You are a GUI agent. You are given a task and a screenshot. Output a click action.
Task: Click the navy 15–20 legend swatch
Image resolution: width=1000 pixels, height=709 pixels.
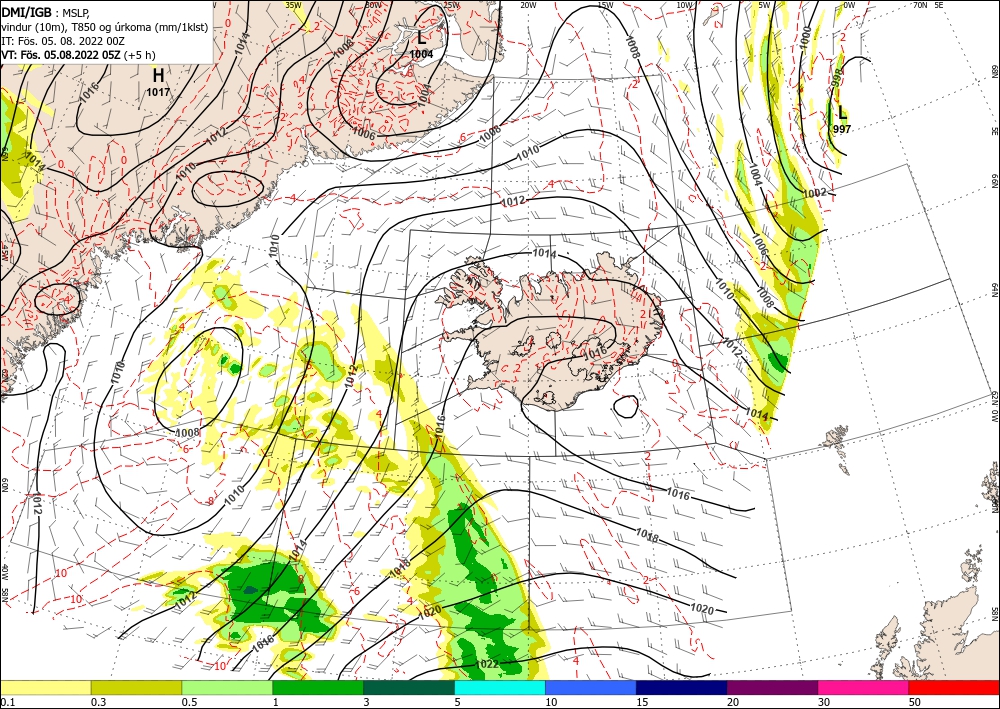[682, 687]
